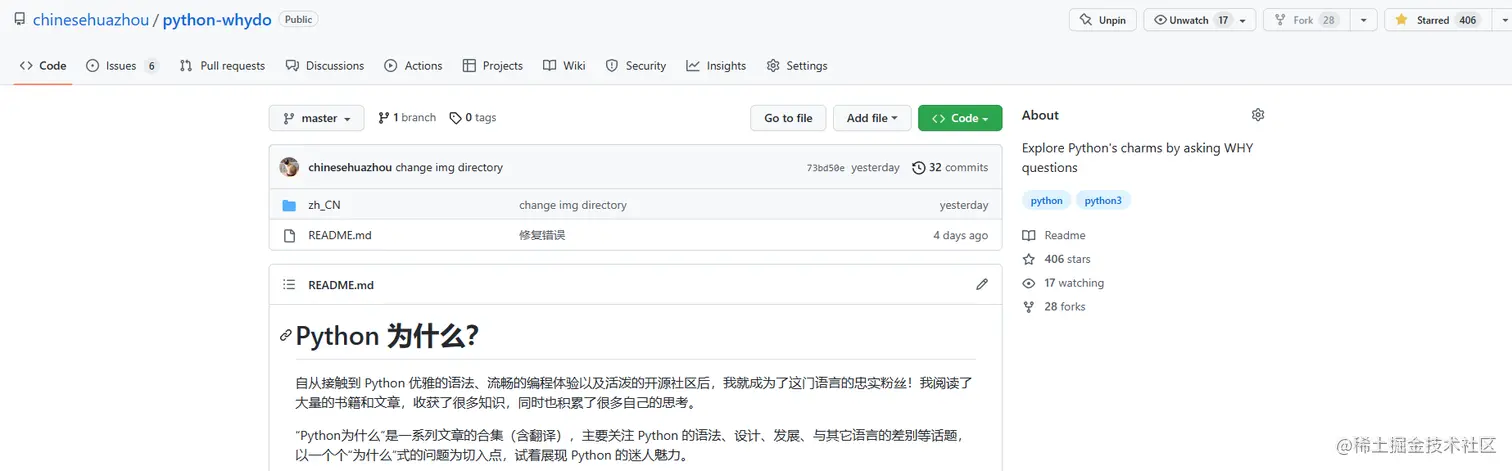Unpin the repository with the Unpin button
This screenshot has width=1512, height=471.
pyautogui.click(x=1101, y=20)
